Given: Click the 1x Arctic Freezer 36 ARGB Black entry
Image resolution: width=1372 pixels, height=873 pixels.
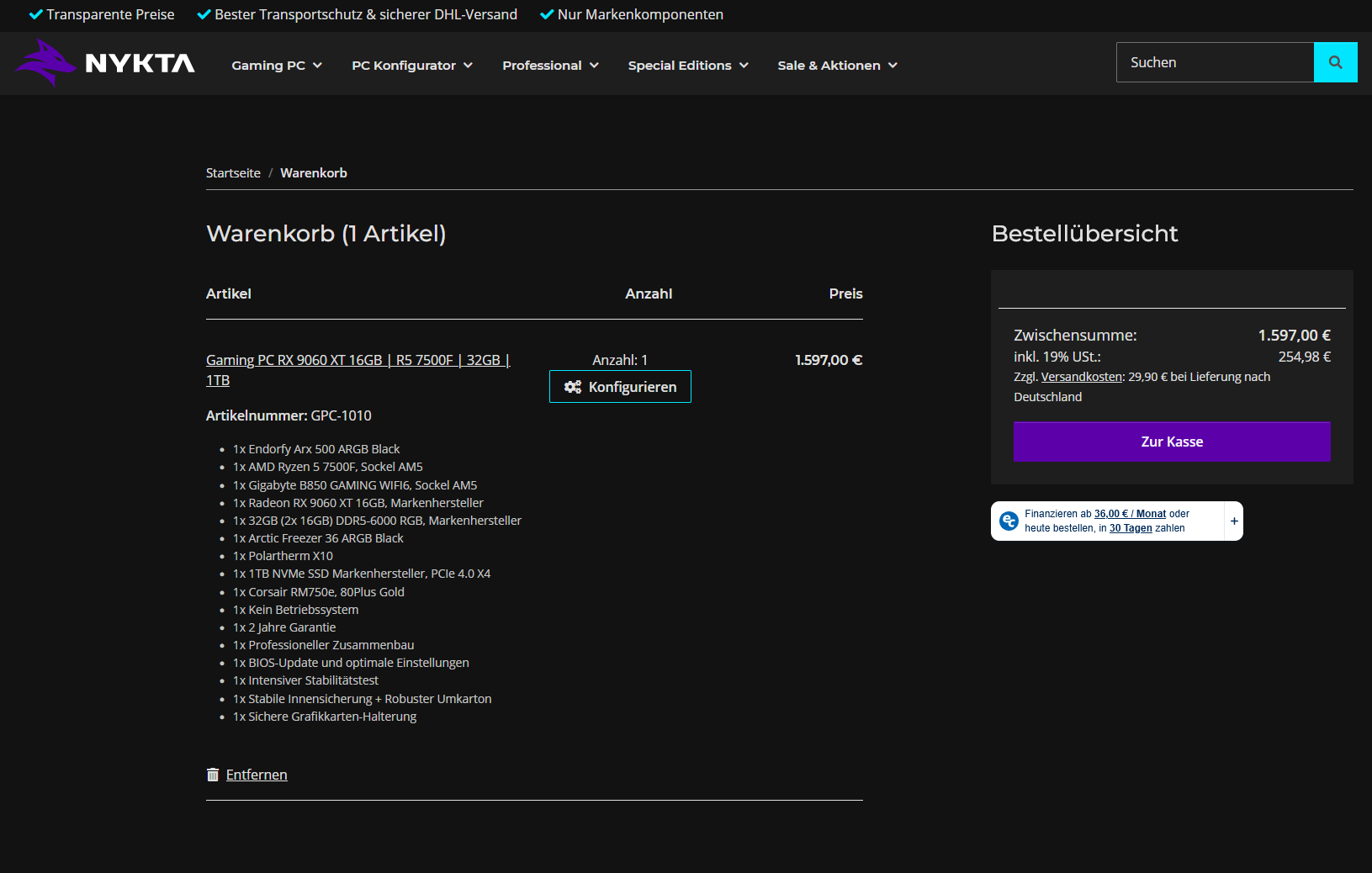Looking at the screenshot, I should (318, 538).
